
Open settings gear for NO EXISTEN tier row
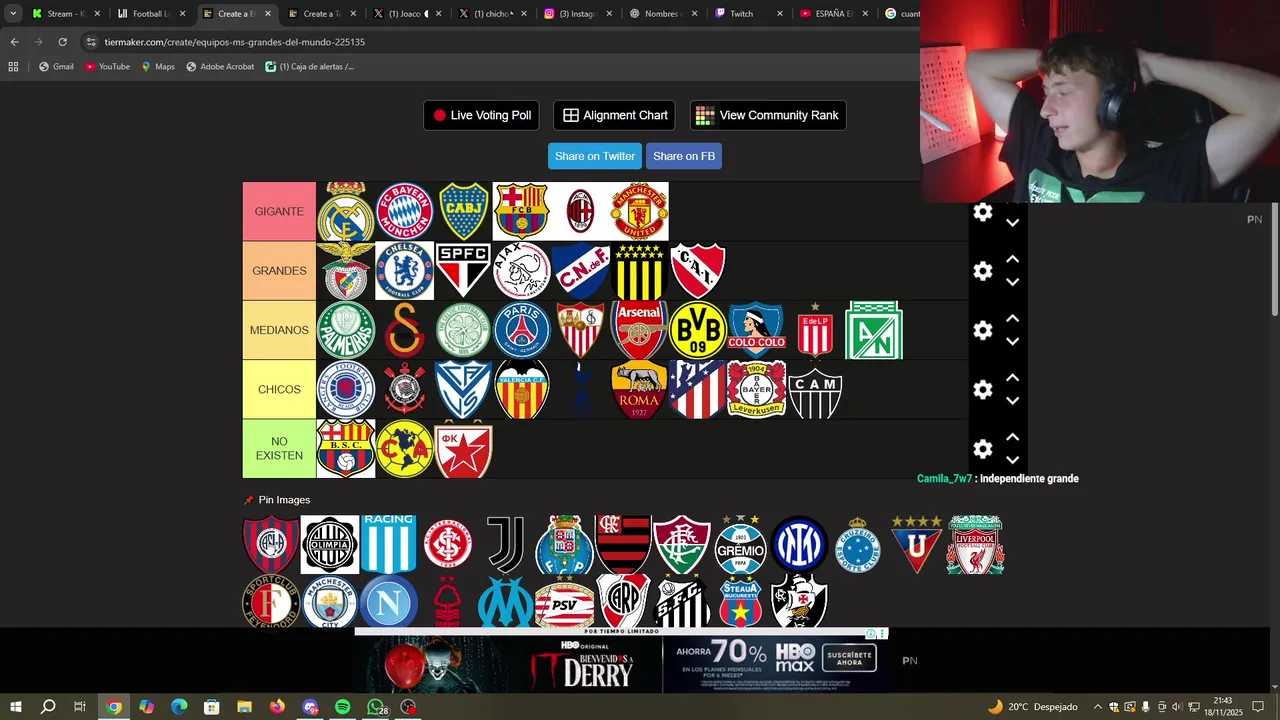click(x=983, y=448)
